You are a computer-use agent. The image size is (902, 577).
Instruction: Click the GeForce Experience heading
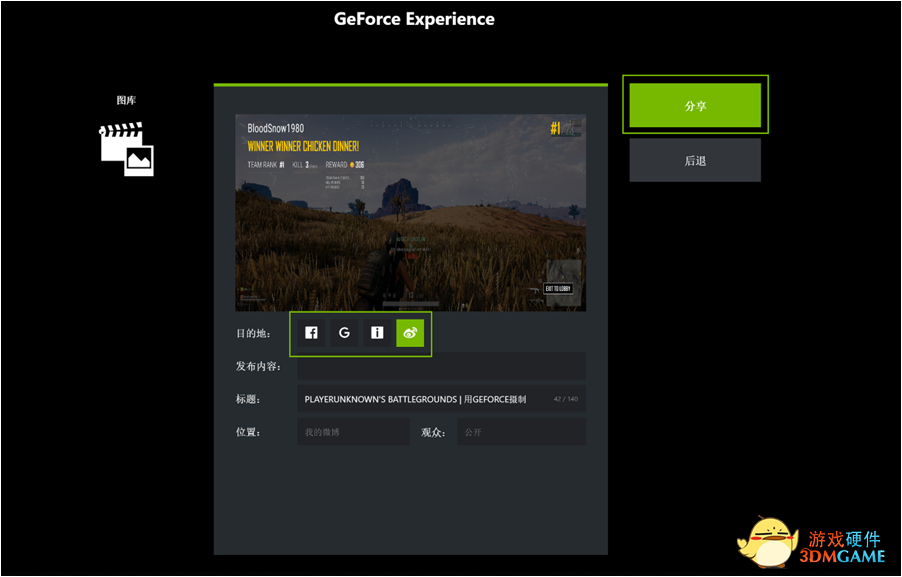[x=414, y=19]
